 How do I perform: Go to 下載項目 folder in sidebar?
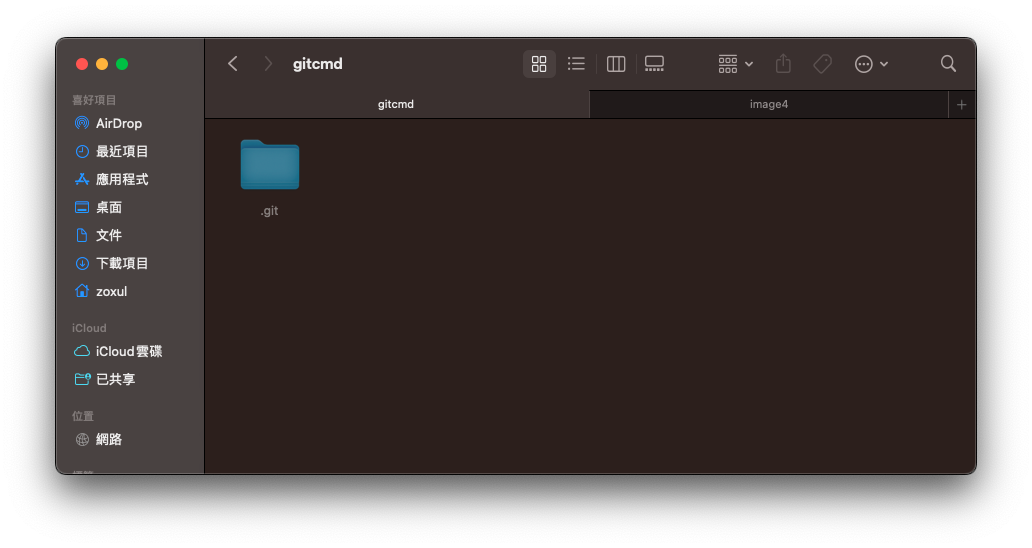click(121, 263)
